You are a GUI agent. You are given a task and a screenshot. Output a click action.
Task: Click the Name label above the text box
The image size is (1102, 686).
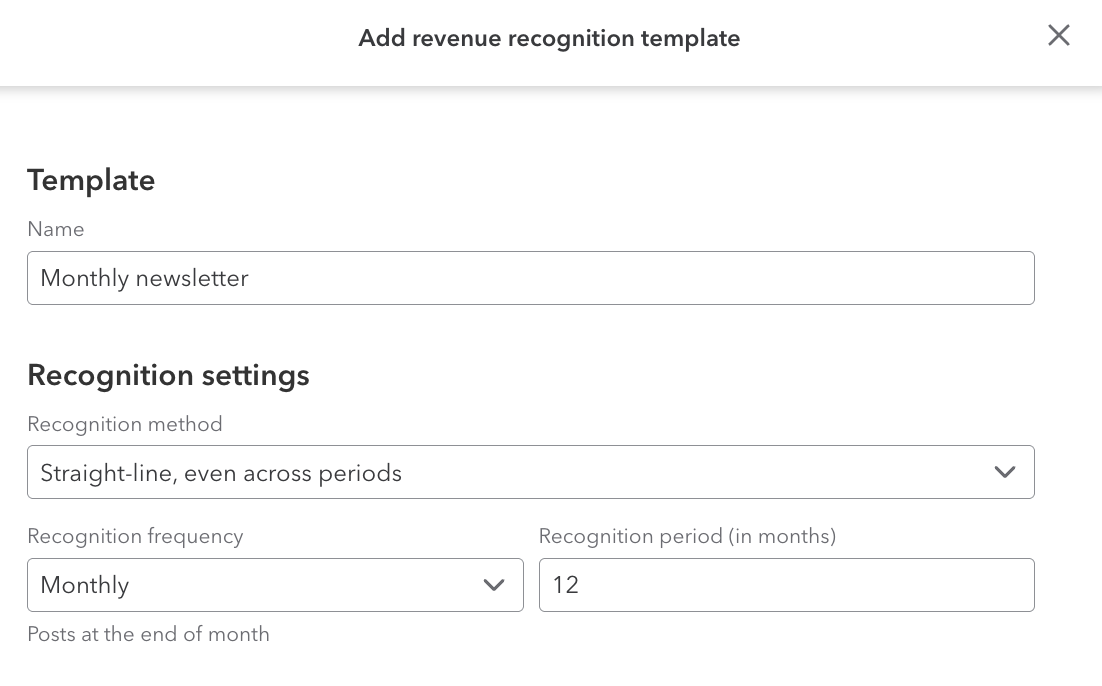pos(55,229)
